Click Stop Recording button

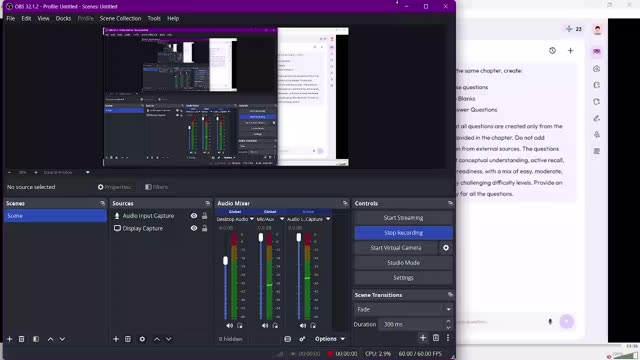[403, 233]
